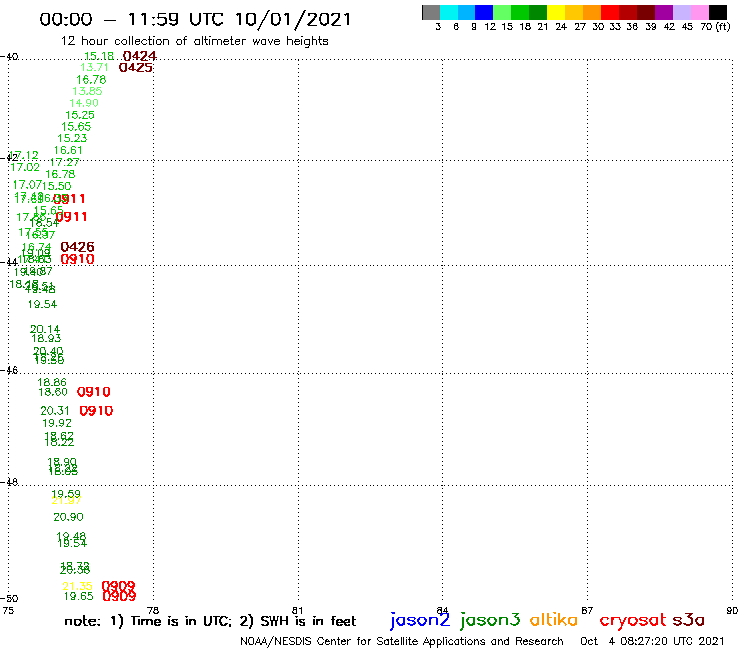Click the jason2 satellite legend label

(x=420, y=621)
